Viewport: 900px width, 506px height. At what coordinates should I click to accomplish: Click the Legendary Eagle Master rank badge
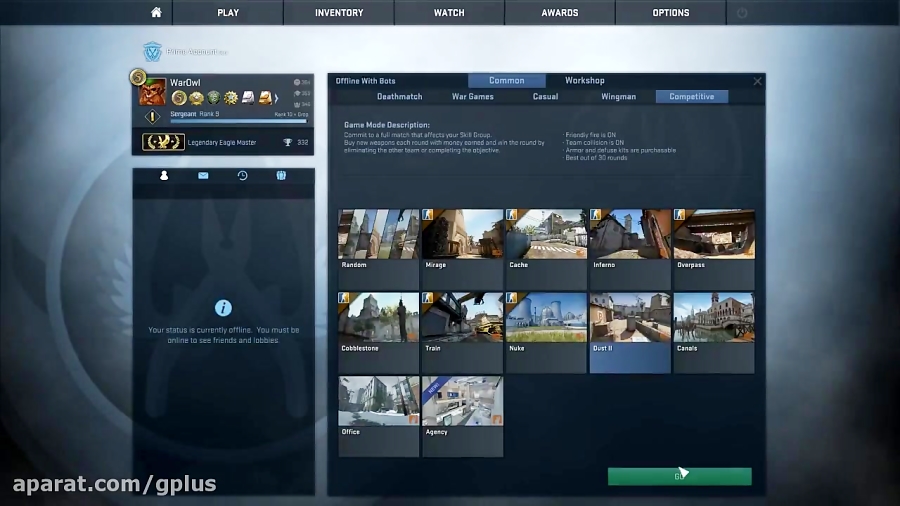[x=163, y=142]
